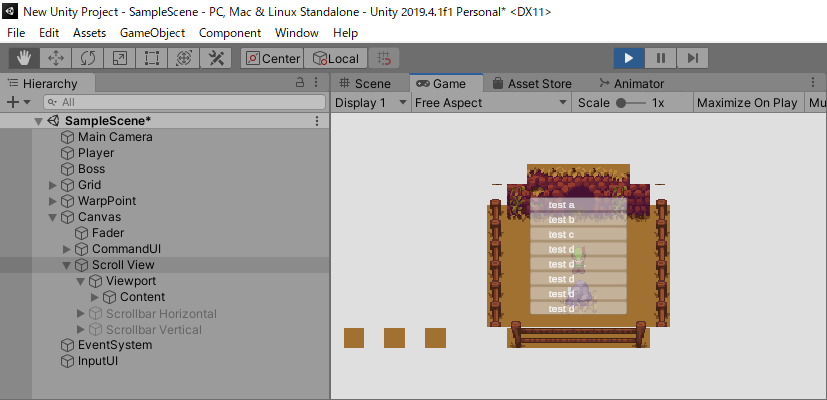This screenshot has width=827, height=400.
Task: Expand the Content object
Action: (94, 297)
